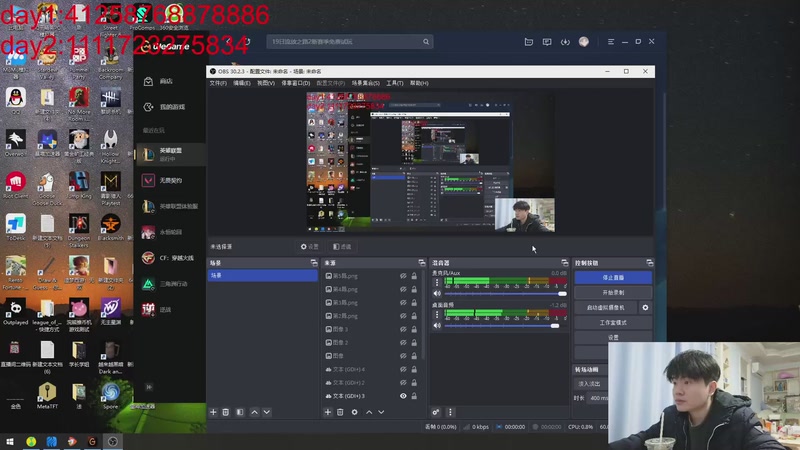Click 滤镜 button in source toolbar
Screen dimensions: 800x450
tap(342, 247)
